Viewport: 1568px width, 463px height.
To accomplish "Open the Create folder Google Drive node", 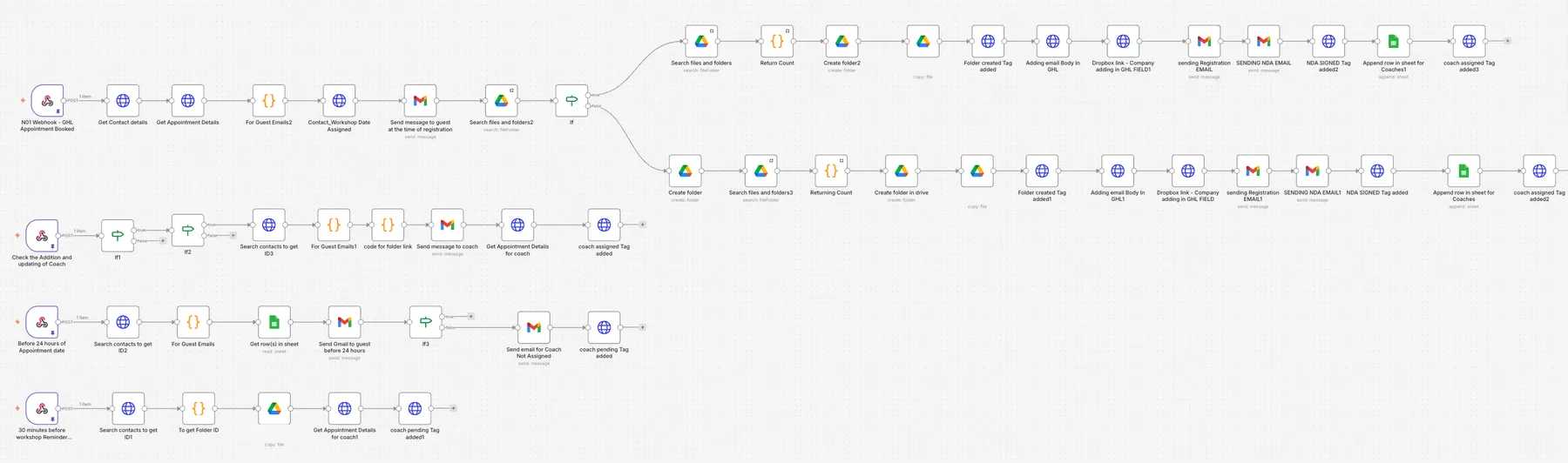I will pyautogui.click(x=686, y=171).
